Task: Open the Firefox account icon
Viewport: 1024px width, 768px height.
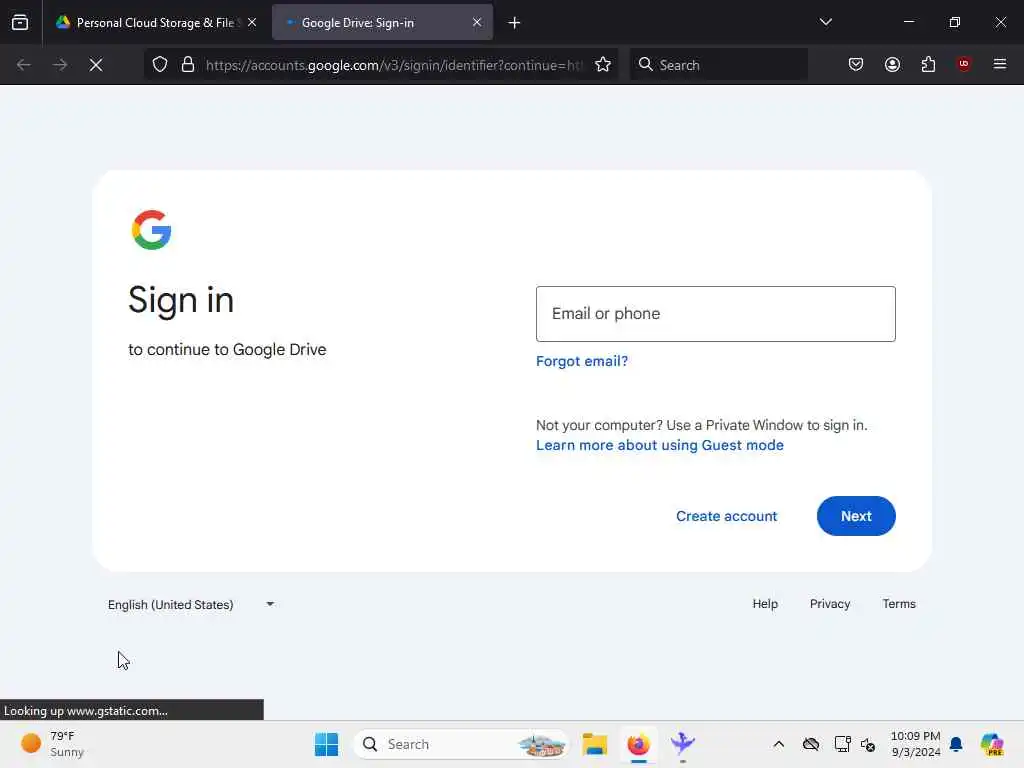Action: 892,64
